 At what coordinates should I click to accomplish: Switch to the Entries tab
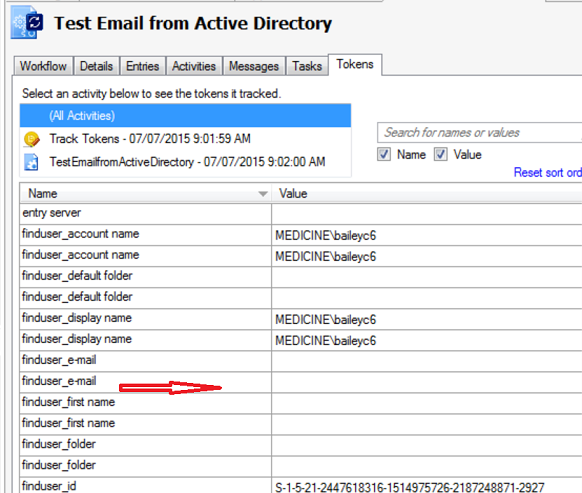[143, 66]
